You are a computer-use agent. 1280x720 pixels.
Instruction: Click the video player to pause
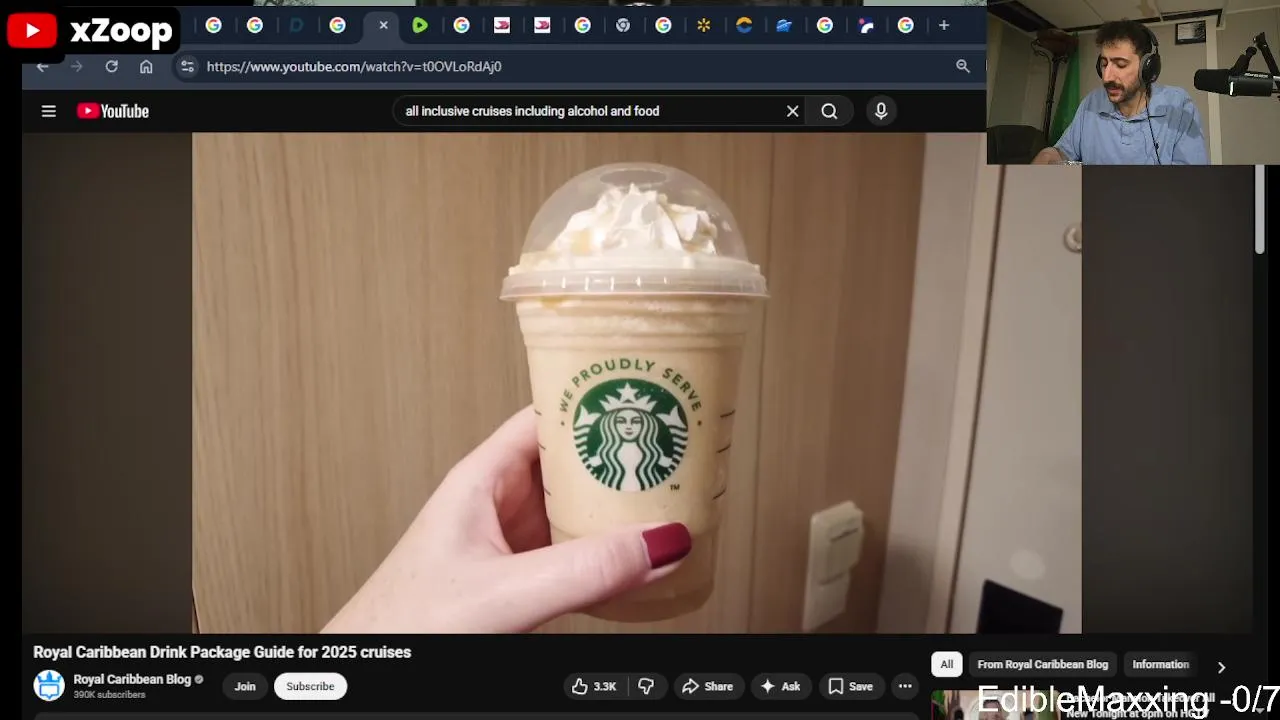[636, 383]
